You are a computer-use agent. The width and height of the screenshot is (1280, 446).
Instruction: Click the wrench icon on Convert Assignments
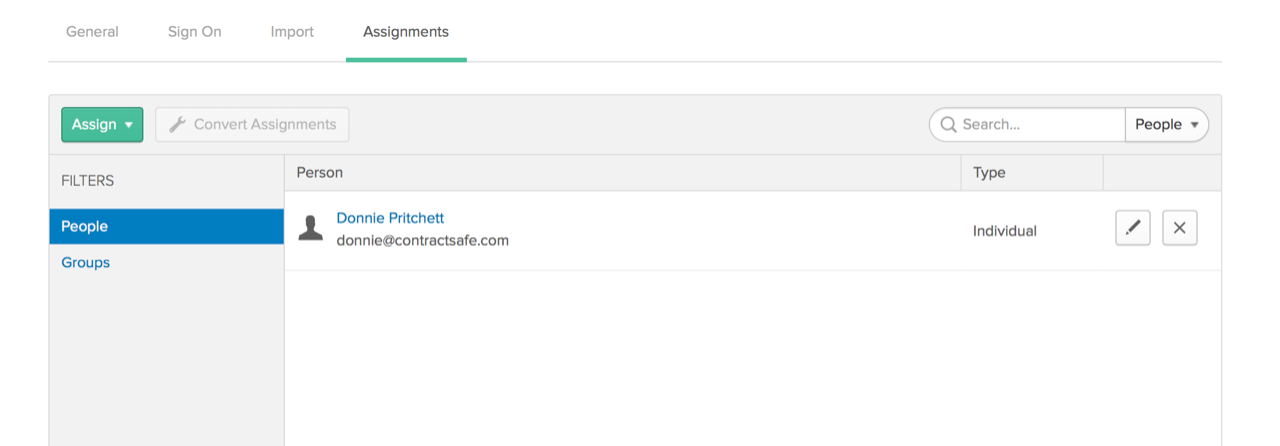pos(177,125)
